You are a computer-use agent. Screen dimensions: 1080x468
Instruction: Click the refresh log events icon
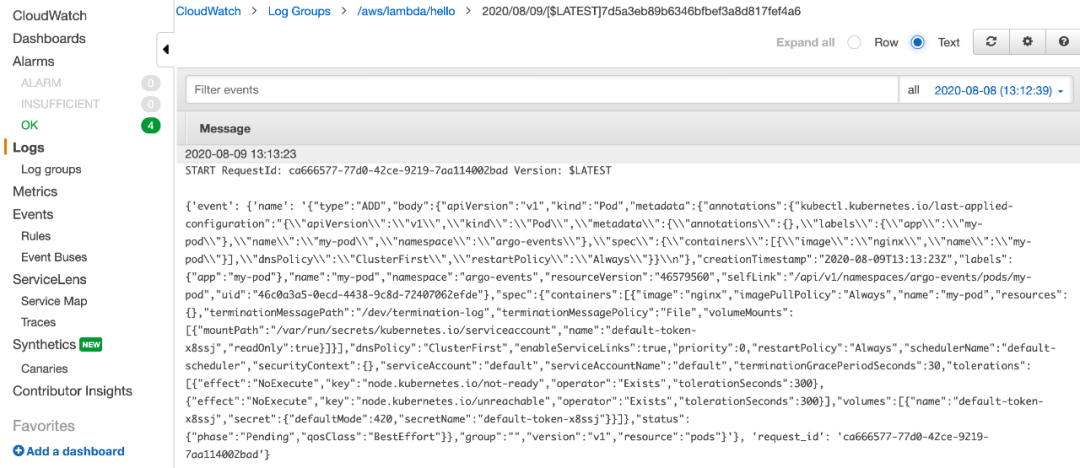tap(991, 42)
